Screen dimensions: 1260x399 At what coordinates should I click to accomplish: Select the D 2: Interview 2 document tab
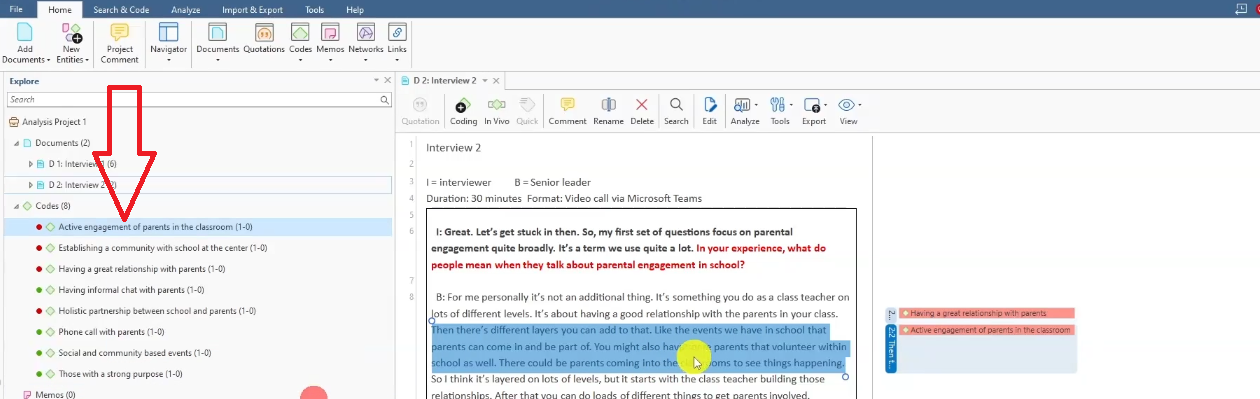point(444,80)
